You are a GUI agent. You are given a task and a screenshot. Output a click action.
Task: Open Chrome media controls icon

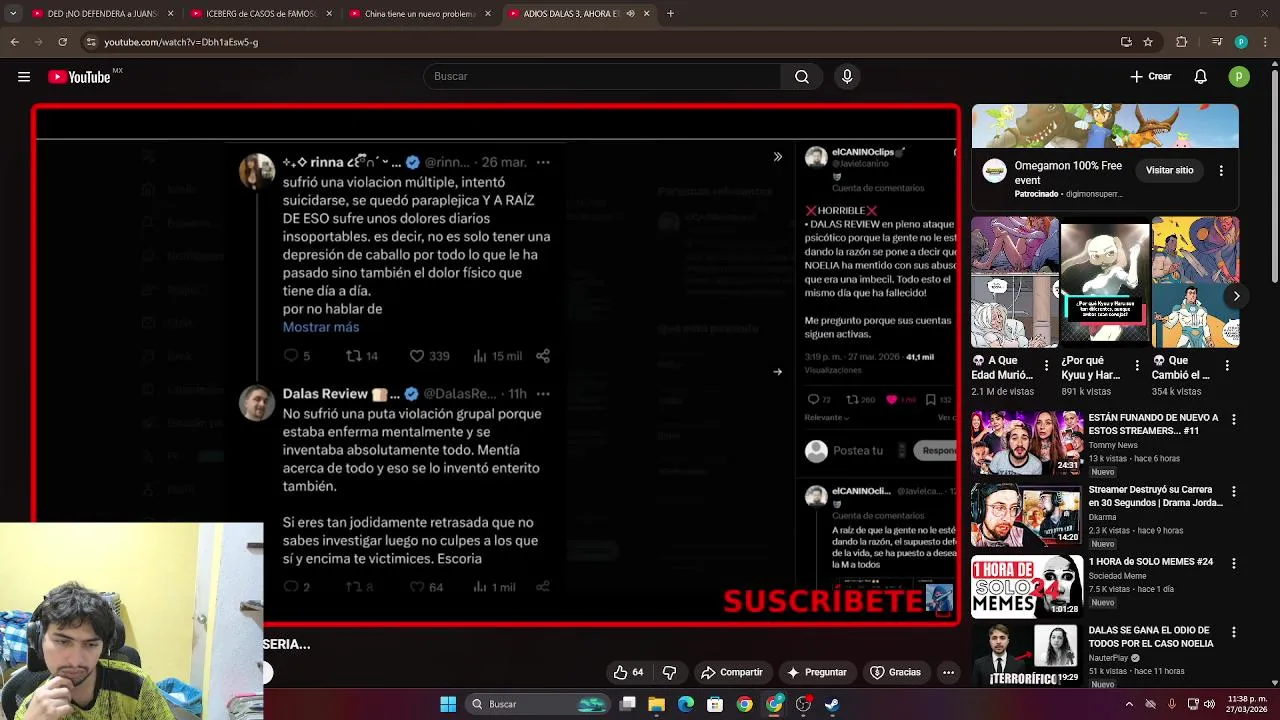pyautogui.click(x=1217, y=42)
